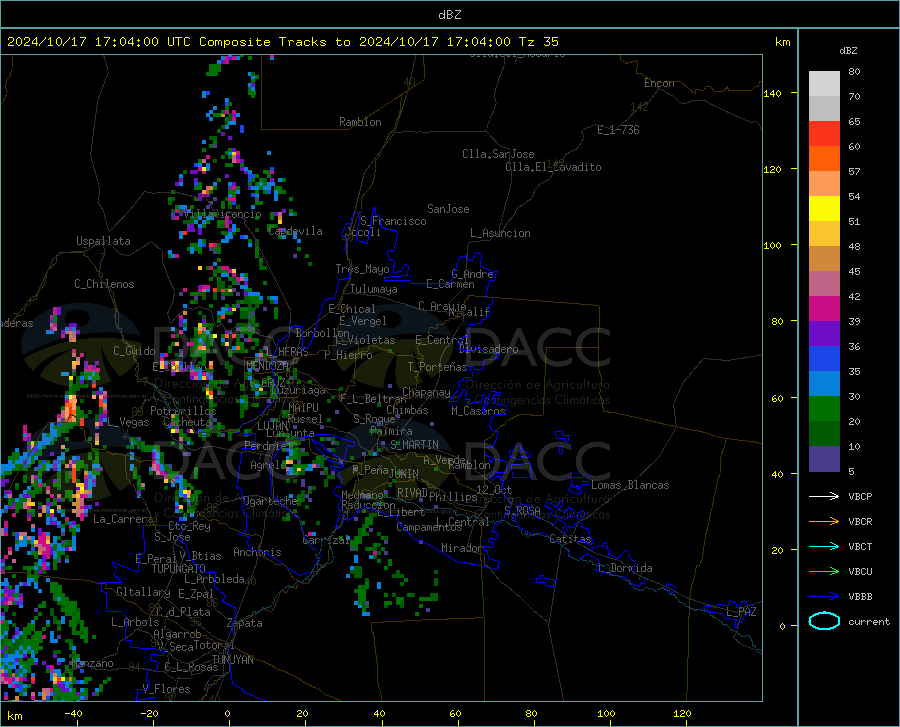Click the 'S_ROSA' place label
900x727 pixels.
click(x=522, y=510)
